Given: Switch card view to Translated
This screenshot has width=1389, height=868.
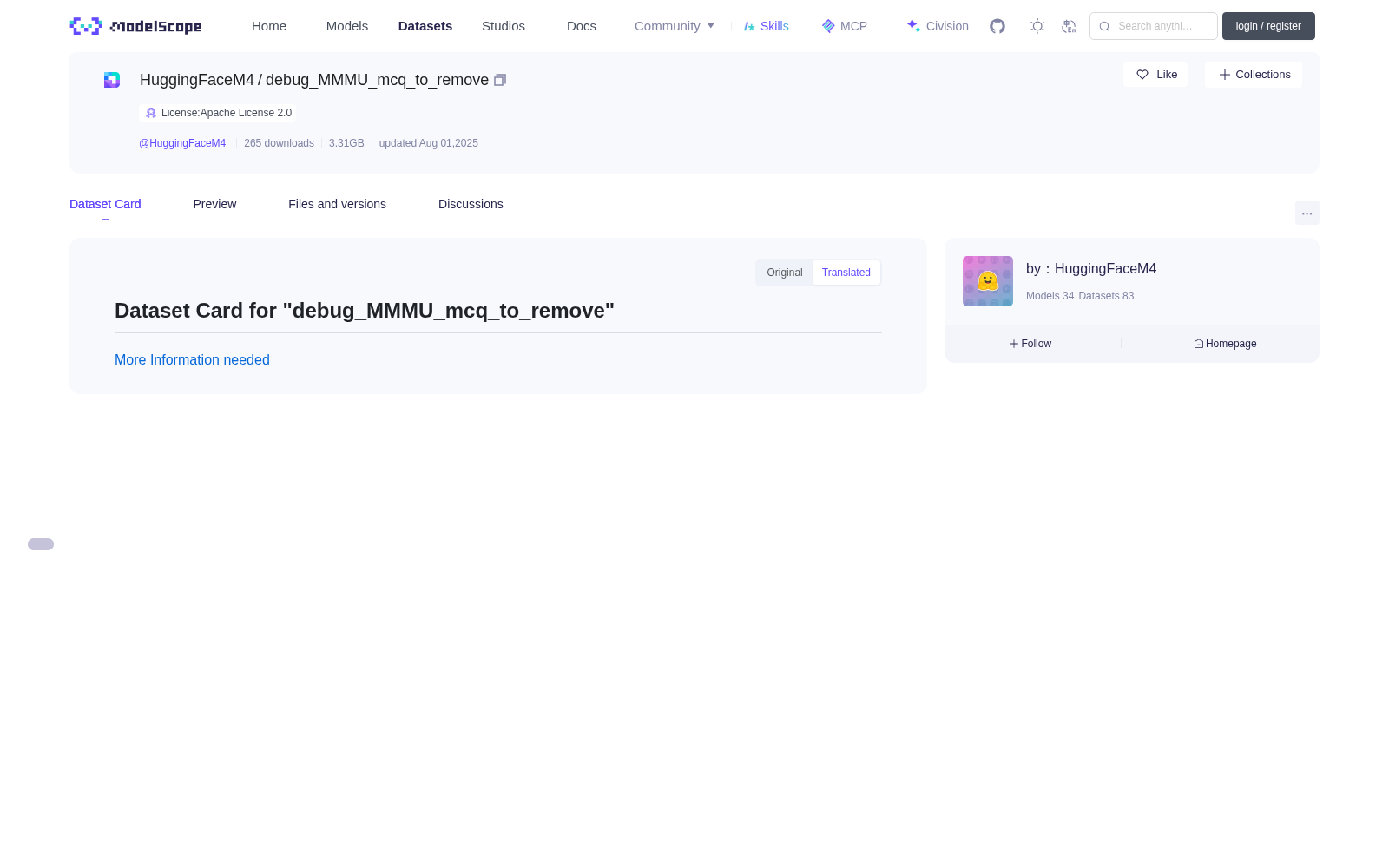Looking at the screenshot, I should (x=846, y=273).
